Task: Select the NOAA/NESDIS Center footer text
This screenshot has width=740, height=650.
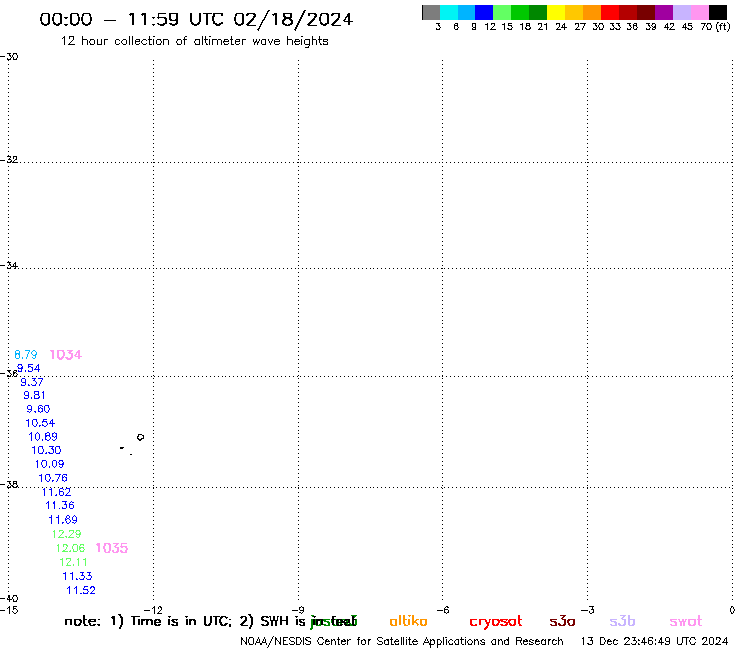Action: click(402, 641)
